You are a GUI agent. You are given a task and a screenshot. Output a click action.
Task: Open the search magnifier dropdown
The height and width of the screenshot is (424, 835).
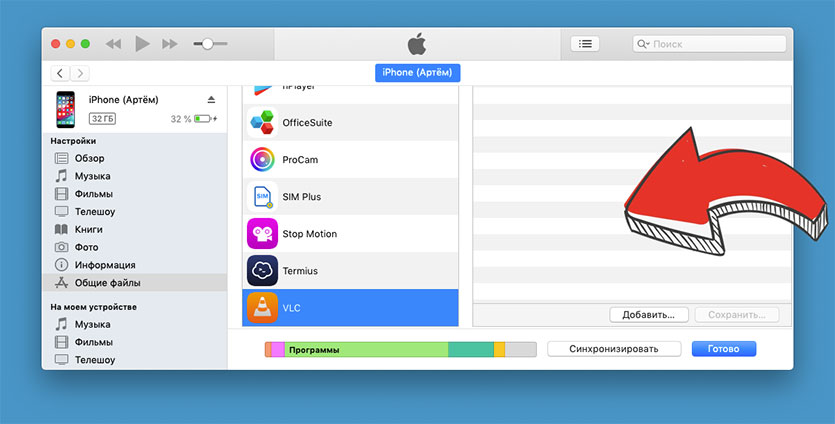pyautogui.click(x=643, y=44)
